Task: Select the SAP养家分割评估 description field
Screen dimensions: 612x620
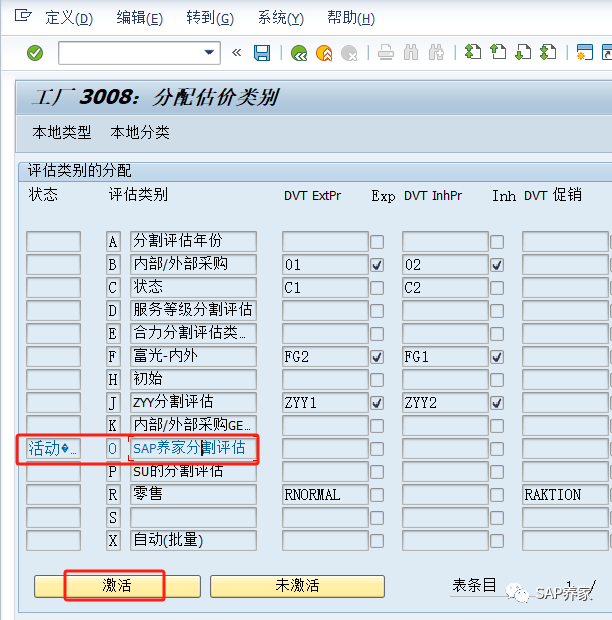Action: pyautogui.click(x=193, y=448)
